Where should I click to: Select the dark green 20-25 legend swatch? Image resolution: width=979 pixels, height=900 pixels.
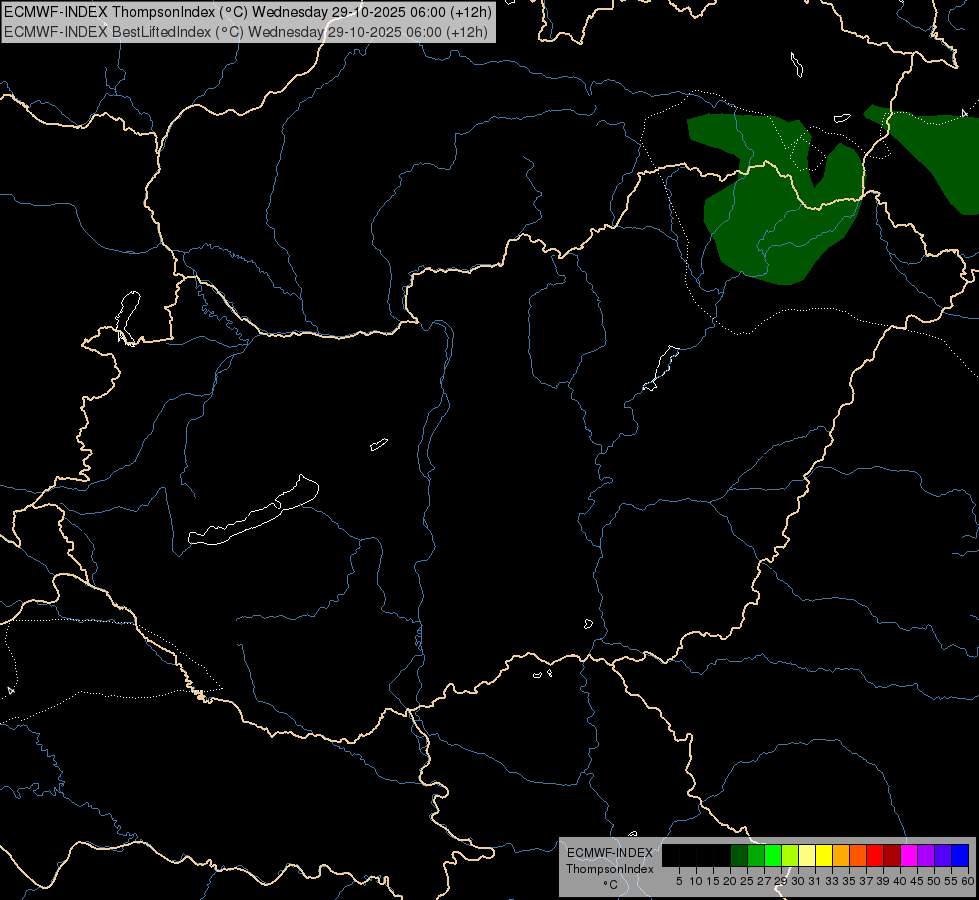tap(739, 856)
